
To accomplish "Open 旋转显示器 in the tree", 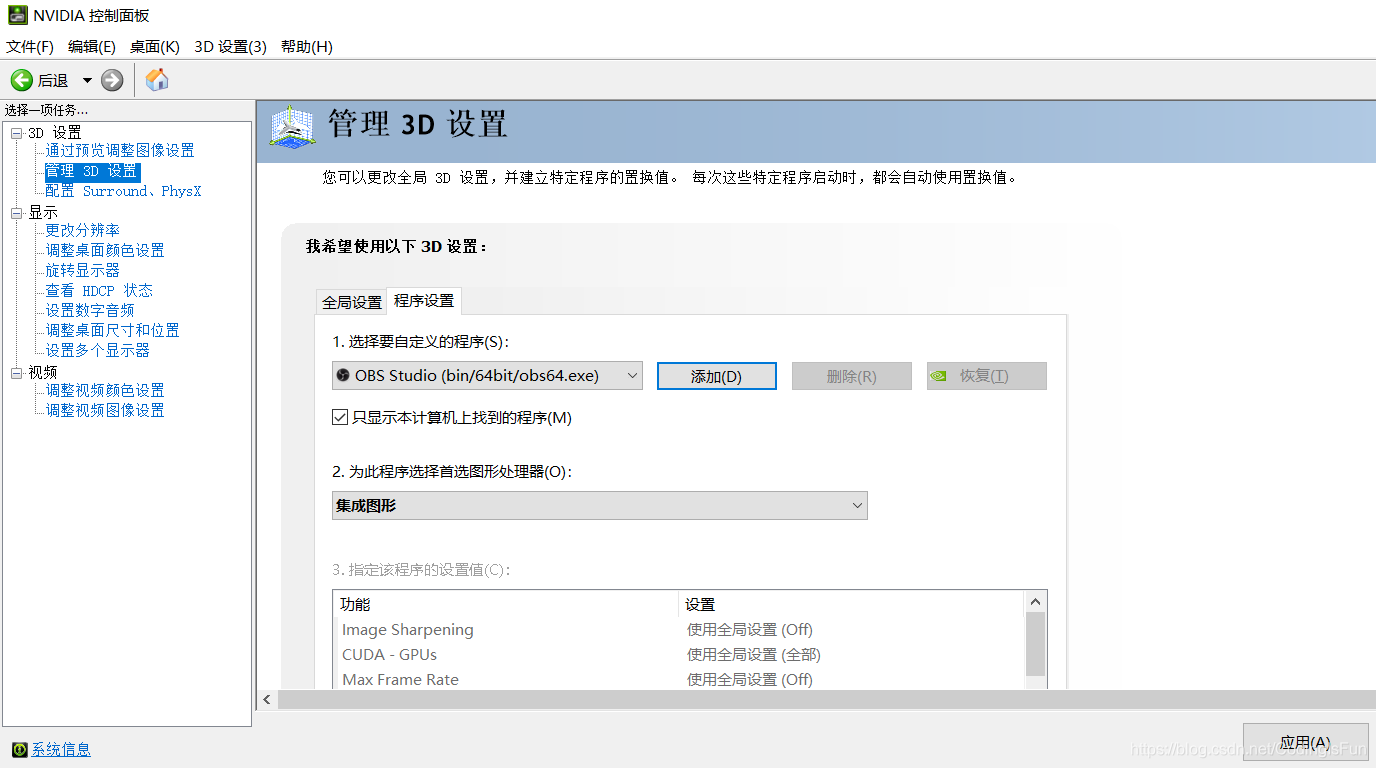I will 82,271.
